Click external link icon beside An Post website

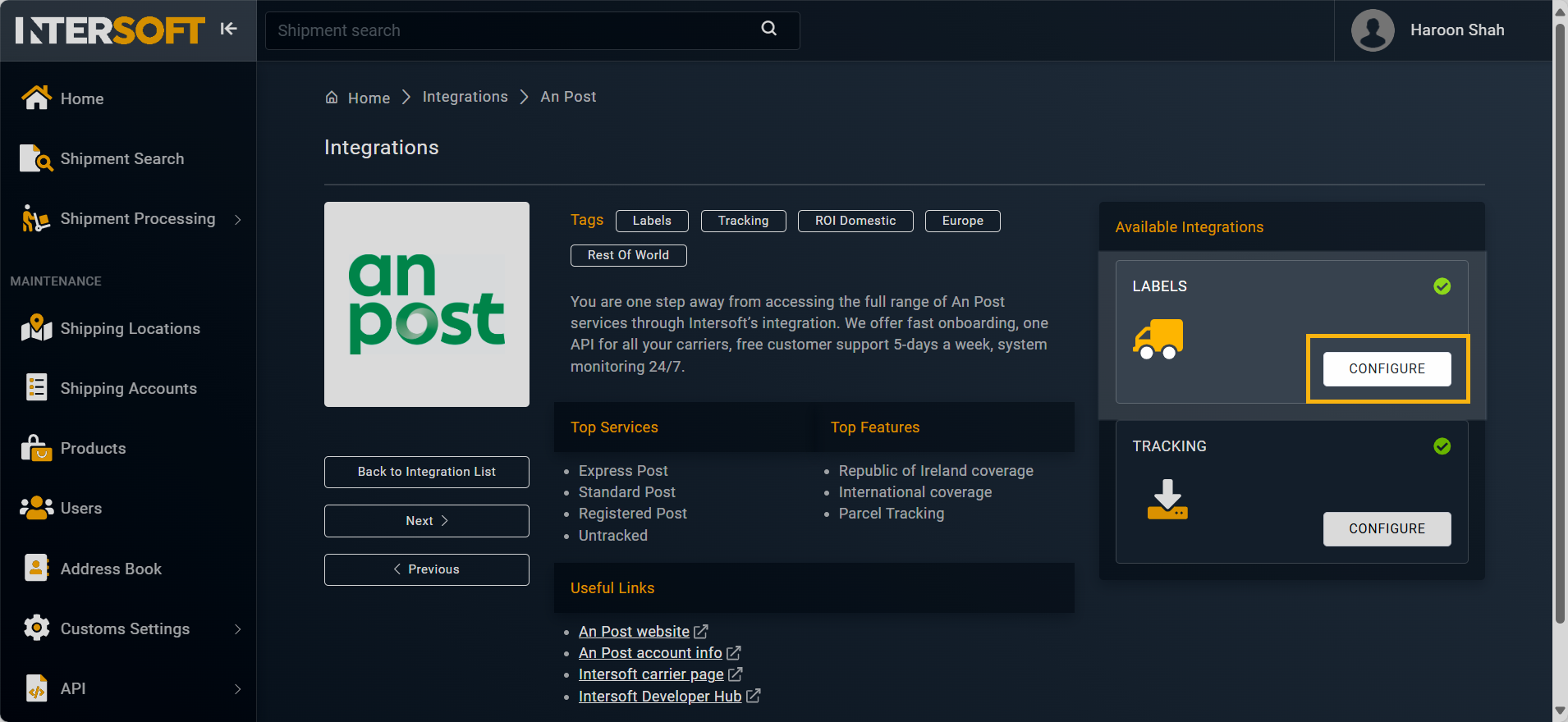point(700,632)
